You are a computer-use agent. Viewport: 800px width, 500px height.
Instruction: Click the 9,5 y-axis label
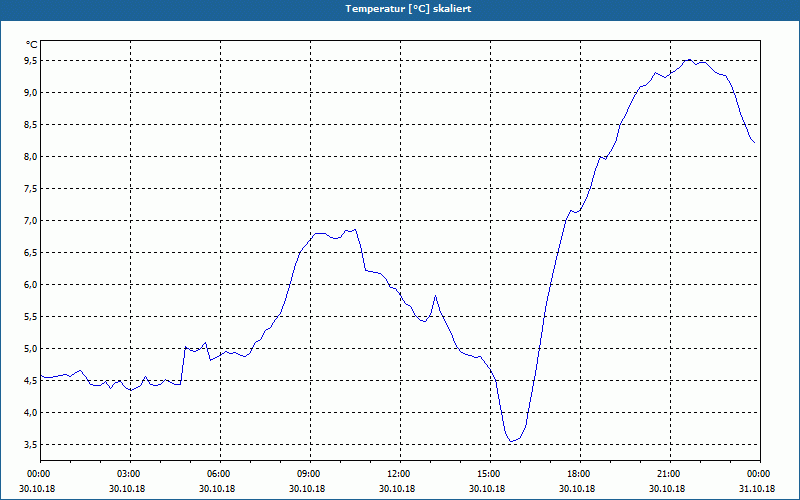pos(31,61)
